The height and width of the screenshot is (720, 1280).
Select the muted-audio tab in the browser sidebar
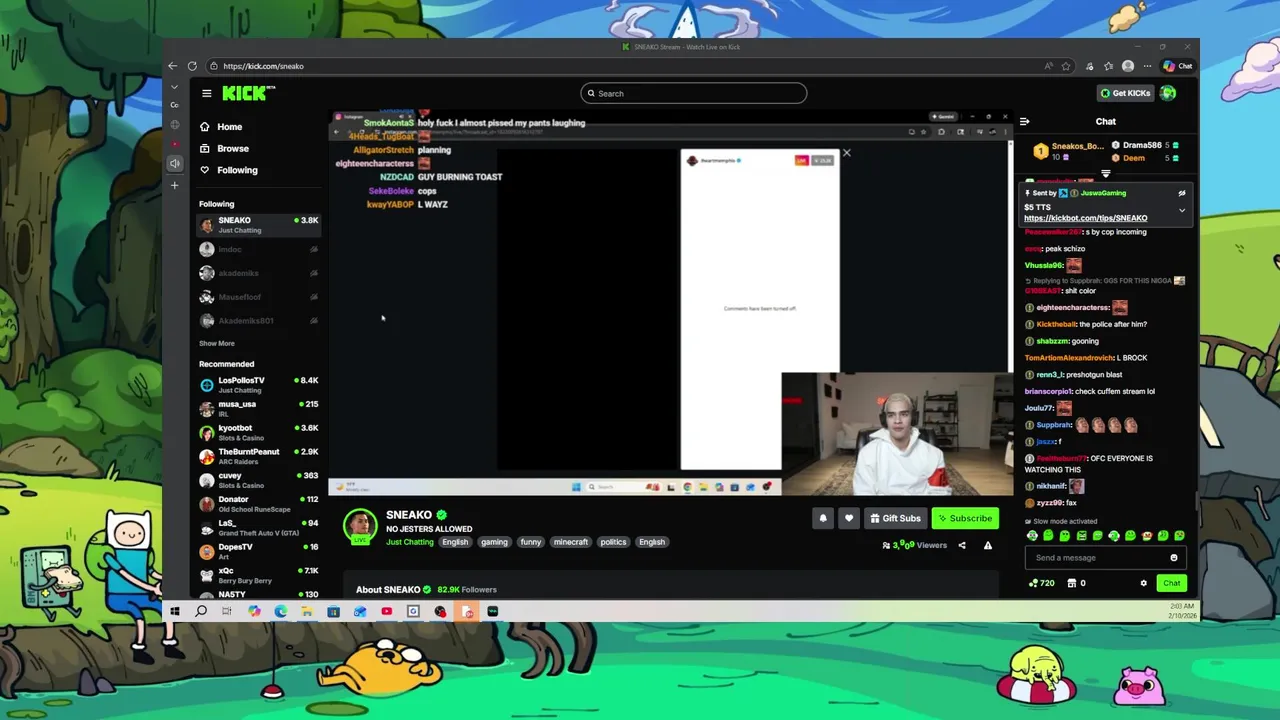[174, 164]
